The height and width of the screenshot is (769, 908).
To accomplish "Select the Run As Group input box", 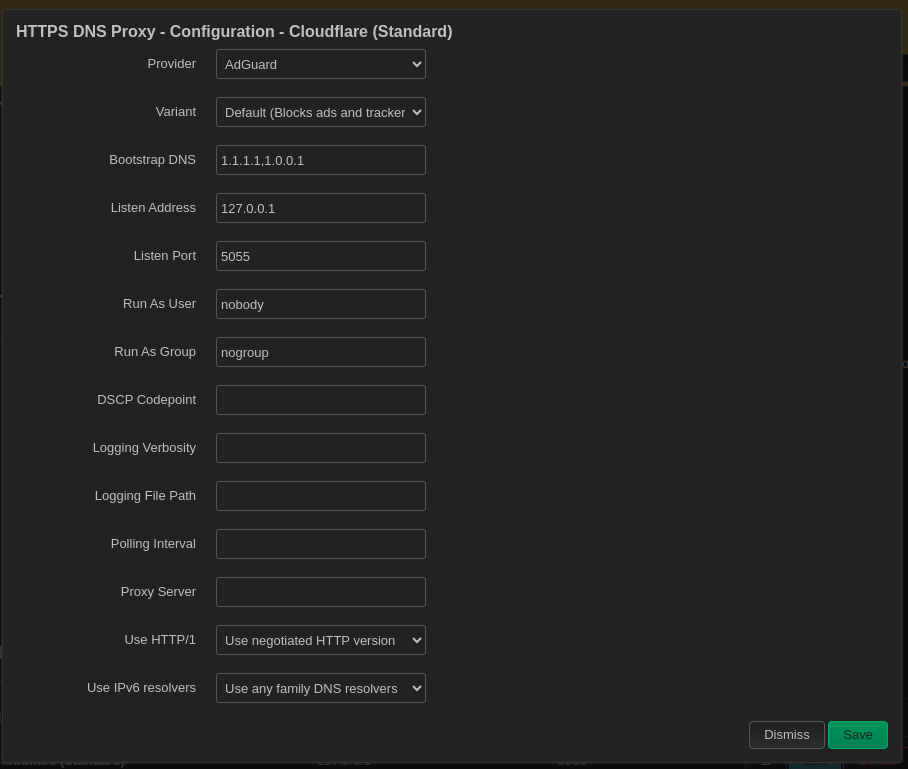I will (321, 353).
